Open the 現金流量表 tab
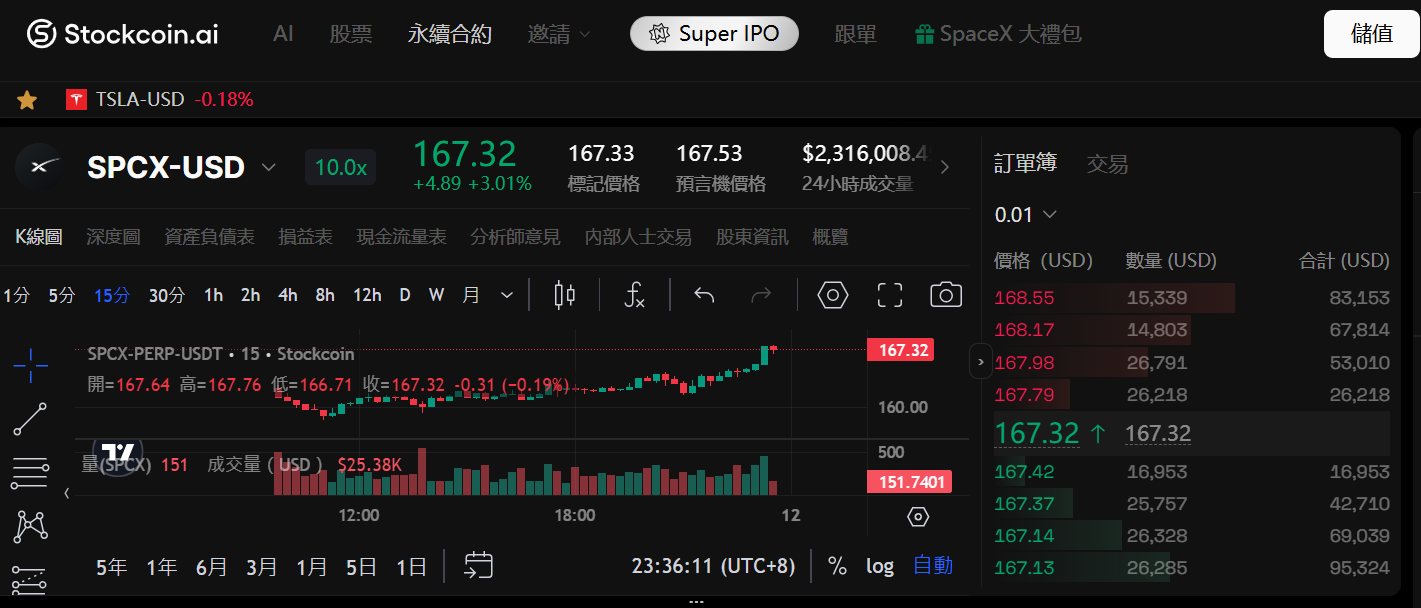This screenshot has height=608, width=1421. (402, 237)
